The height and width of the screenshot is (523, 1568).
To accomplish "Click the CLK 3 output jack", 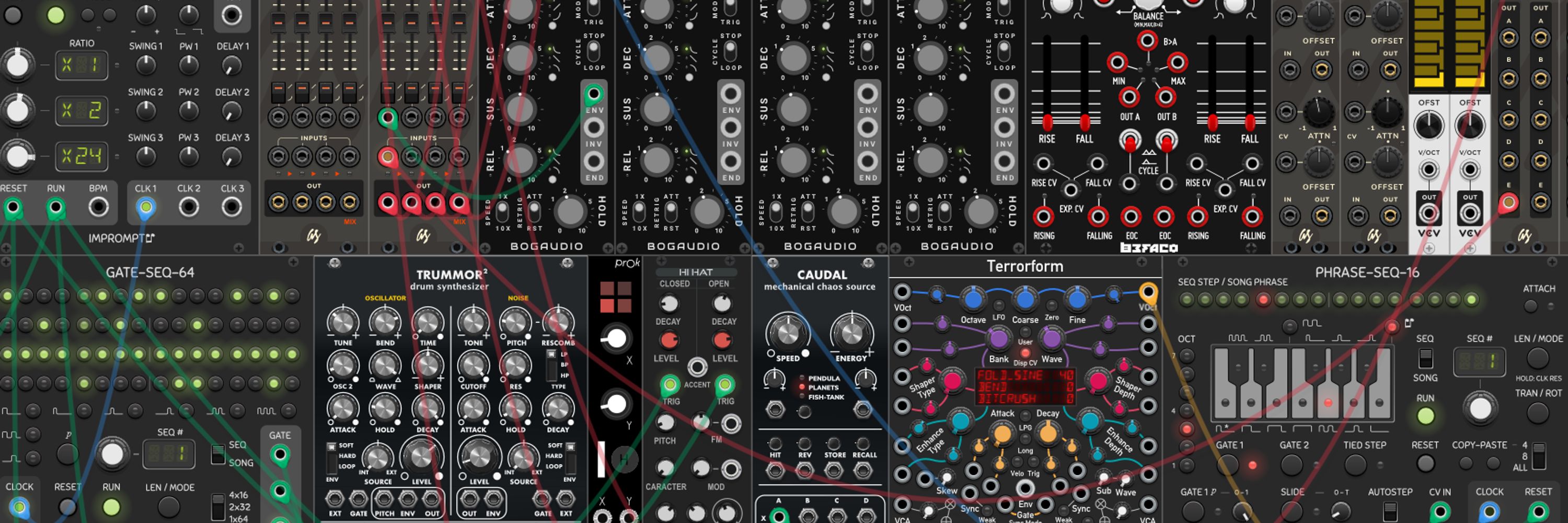I will 232,208.
